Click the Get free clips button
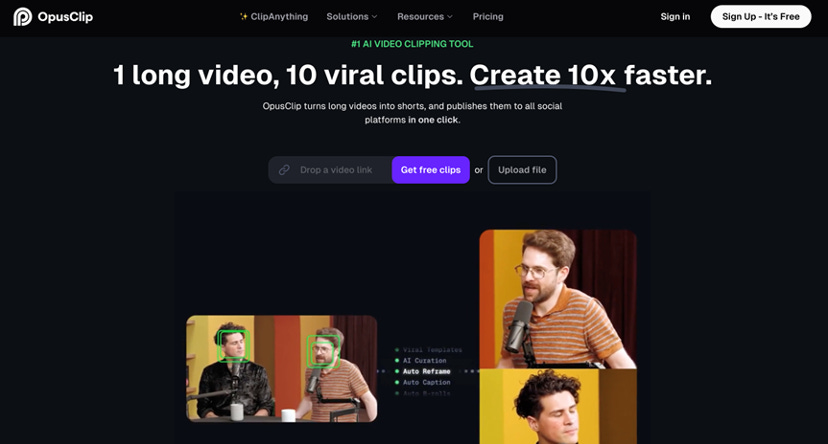The height and width of the screenshot is (444, 828). pyautogui.click(x=430, y=170)
